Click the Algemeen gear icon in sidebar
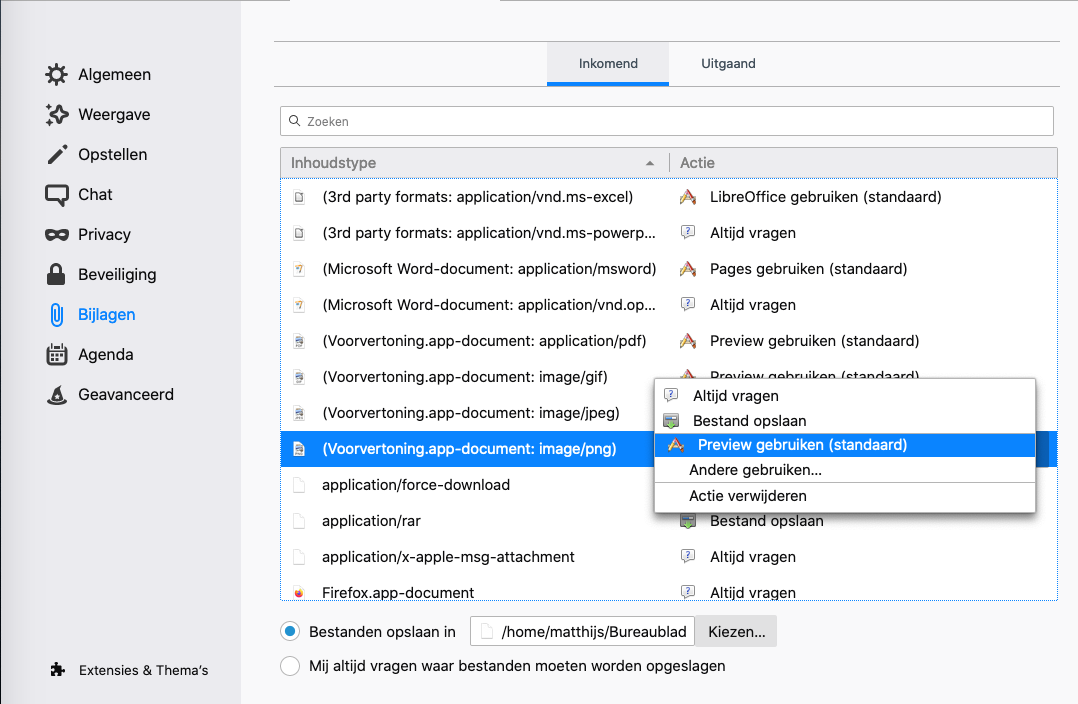The height and width of the screenshot is (704, 1078). (57, 75)
